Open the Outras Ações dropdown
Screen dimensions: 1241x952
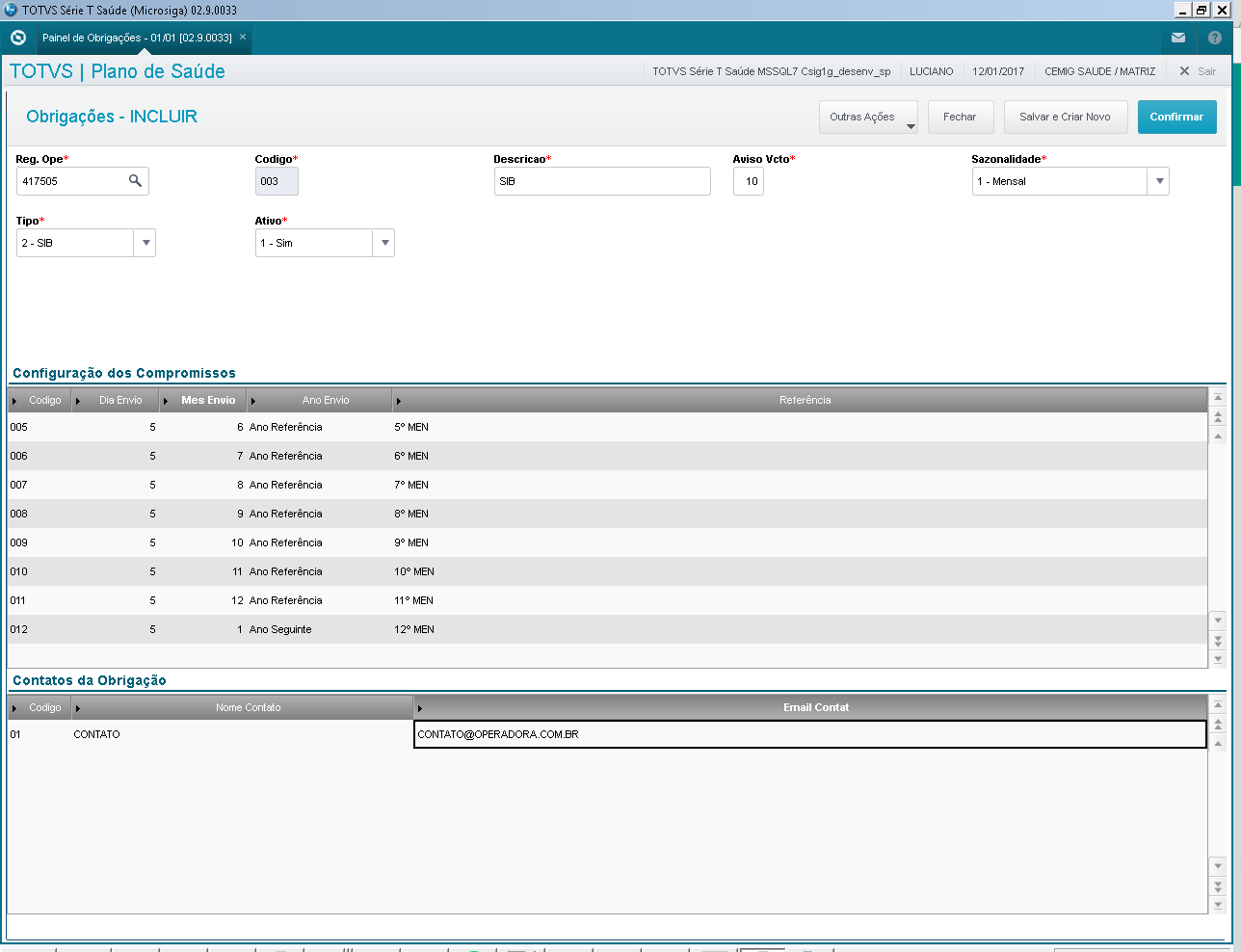868,117
